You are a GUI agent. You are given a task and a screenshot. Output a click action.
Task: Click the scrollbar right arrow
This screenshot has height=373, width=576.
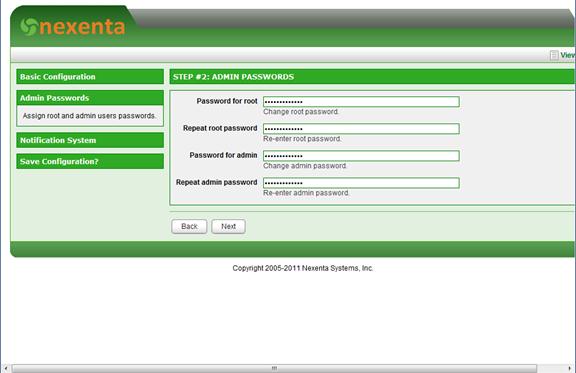[570, 368]
